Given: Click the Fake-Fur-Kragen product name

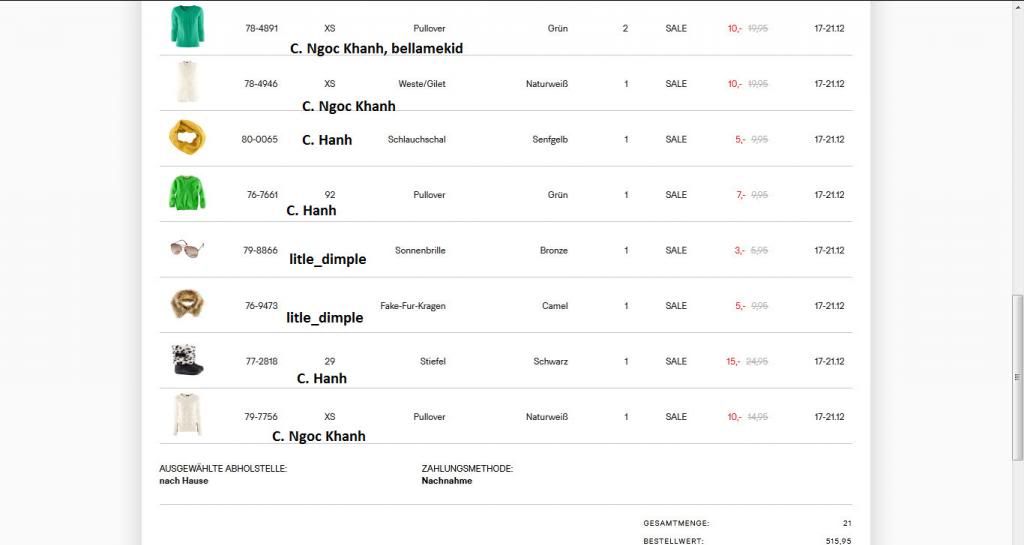Looking at the screenshot, I should point(413,306).
